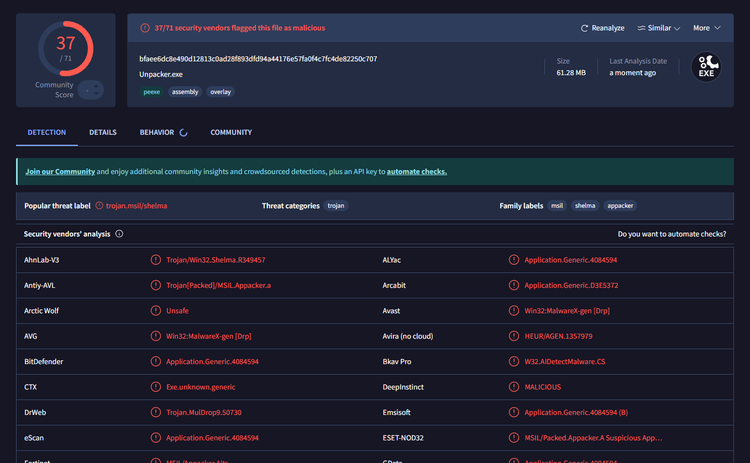This screenshot has height=463, width=750.
Task: Click the alert icon in the ESET-NOD32 row
Action: click(514, 437)
